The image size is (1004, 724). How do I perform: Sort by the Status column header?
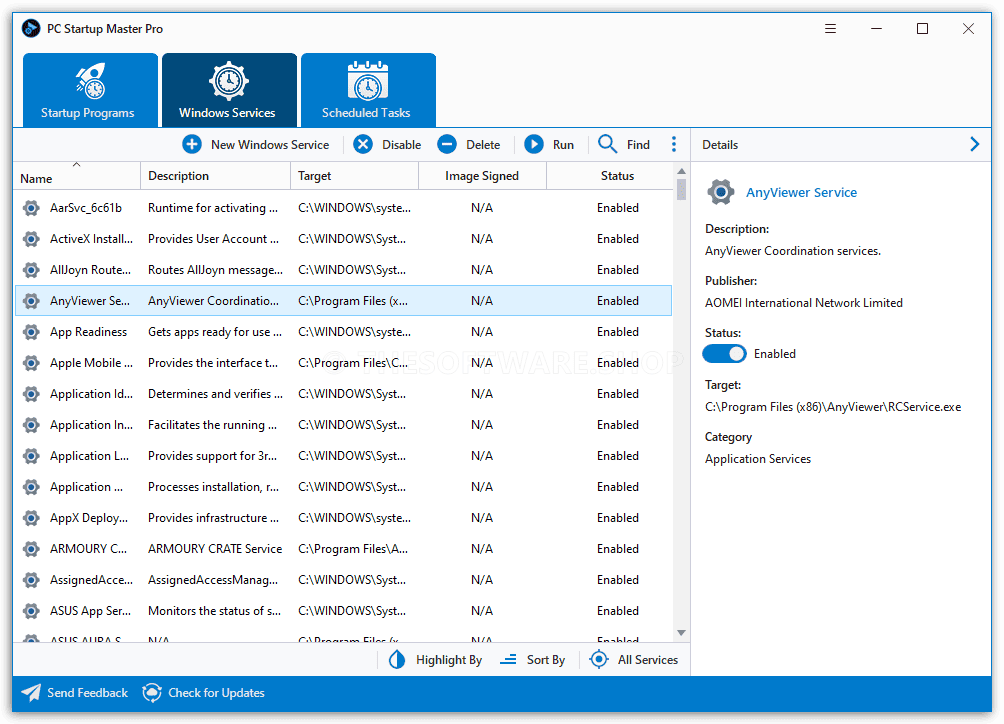point(610,176)
